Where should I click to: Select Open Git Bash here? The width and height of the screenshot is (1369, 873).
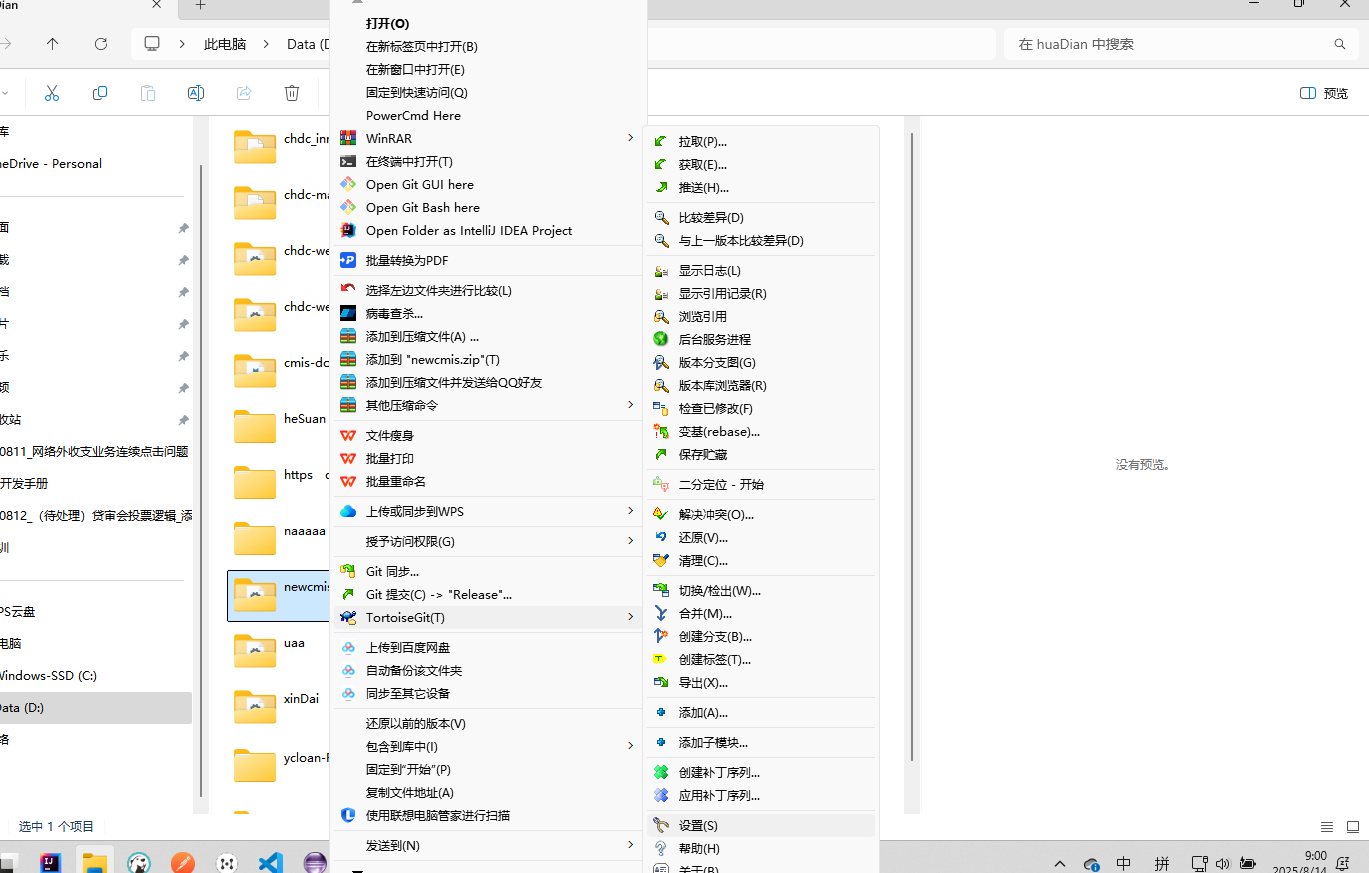[x=420, y=207]
